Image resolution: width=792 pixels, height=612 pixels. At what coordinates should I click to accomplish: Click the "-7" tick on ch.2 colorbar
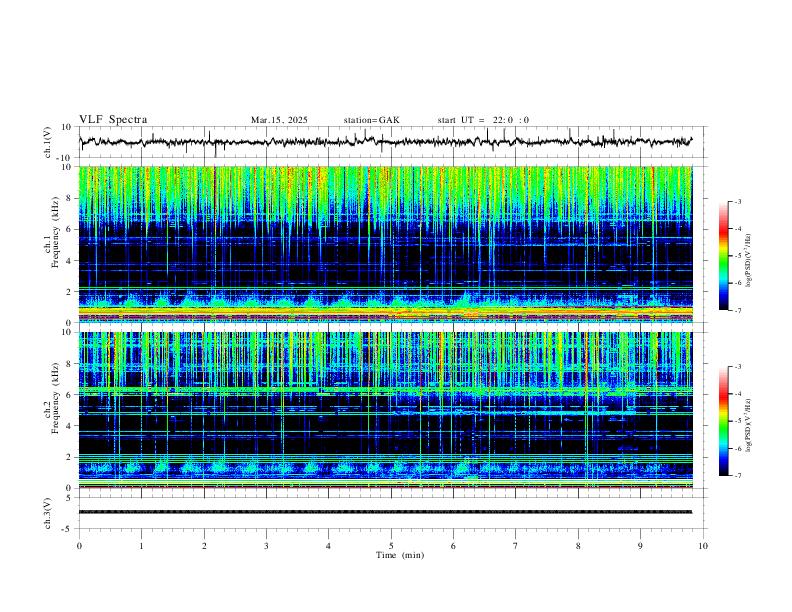click(738, 476)
